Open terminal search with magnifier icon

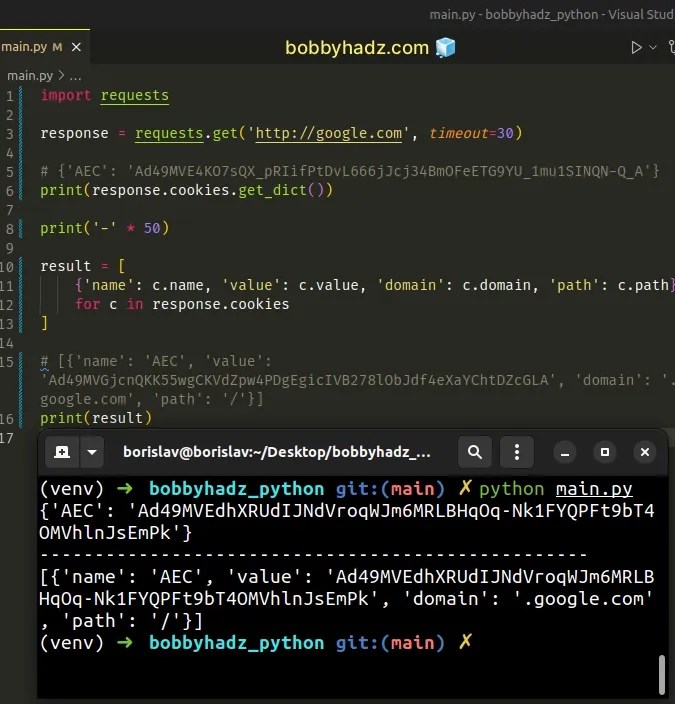(x=475, y=452)
